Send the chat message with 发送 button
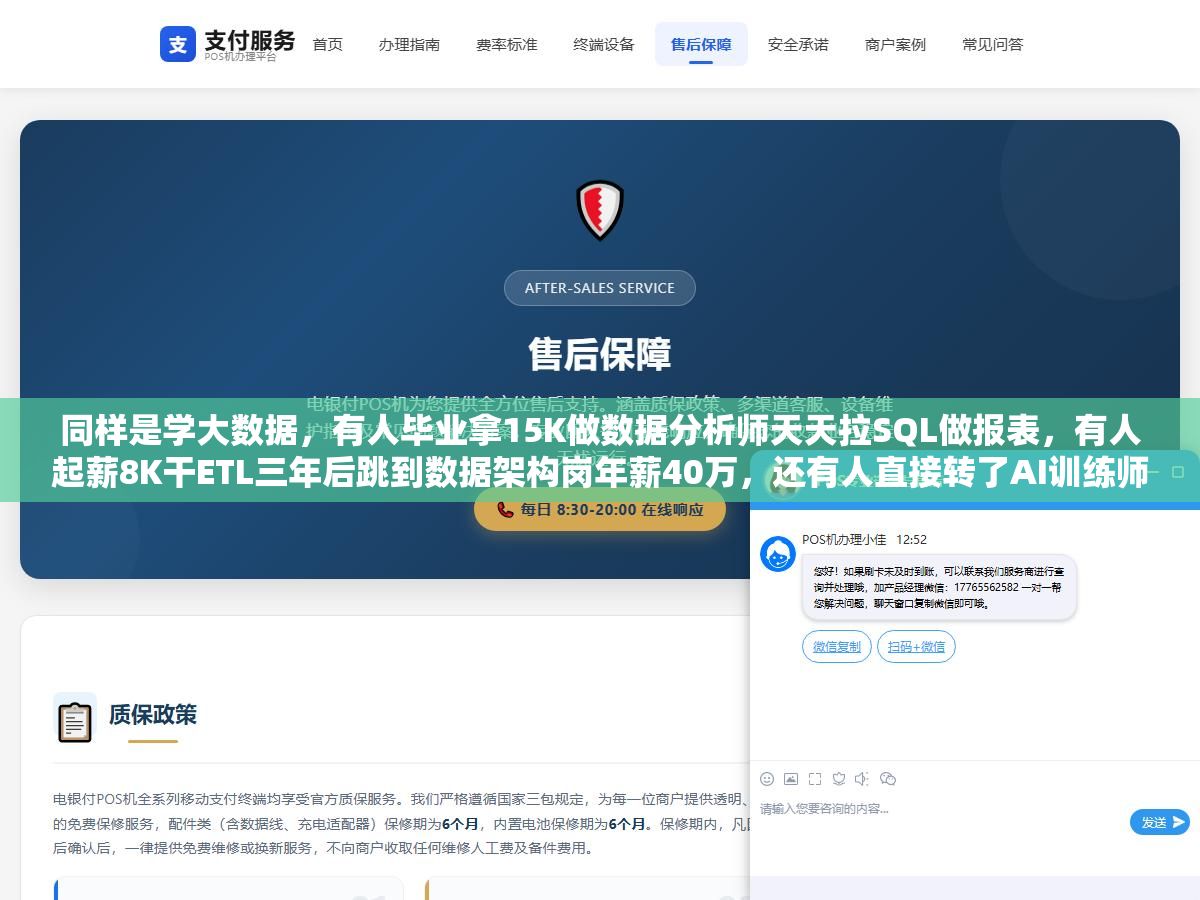Viewport: 1200px width, 900px height. point(1160,822)
